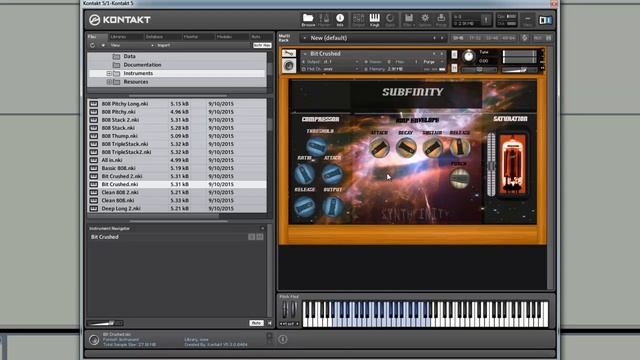Expand the Instruments folder in the tree
640x360 pixels.
[x=109, y=73]
